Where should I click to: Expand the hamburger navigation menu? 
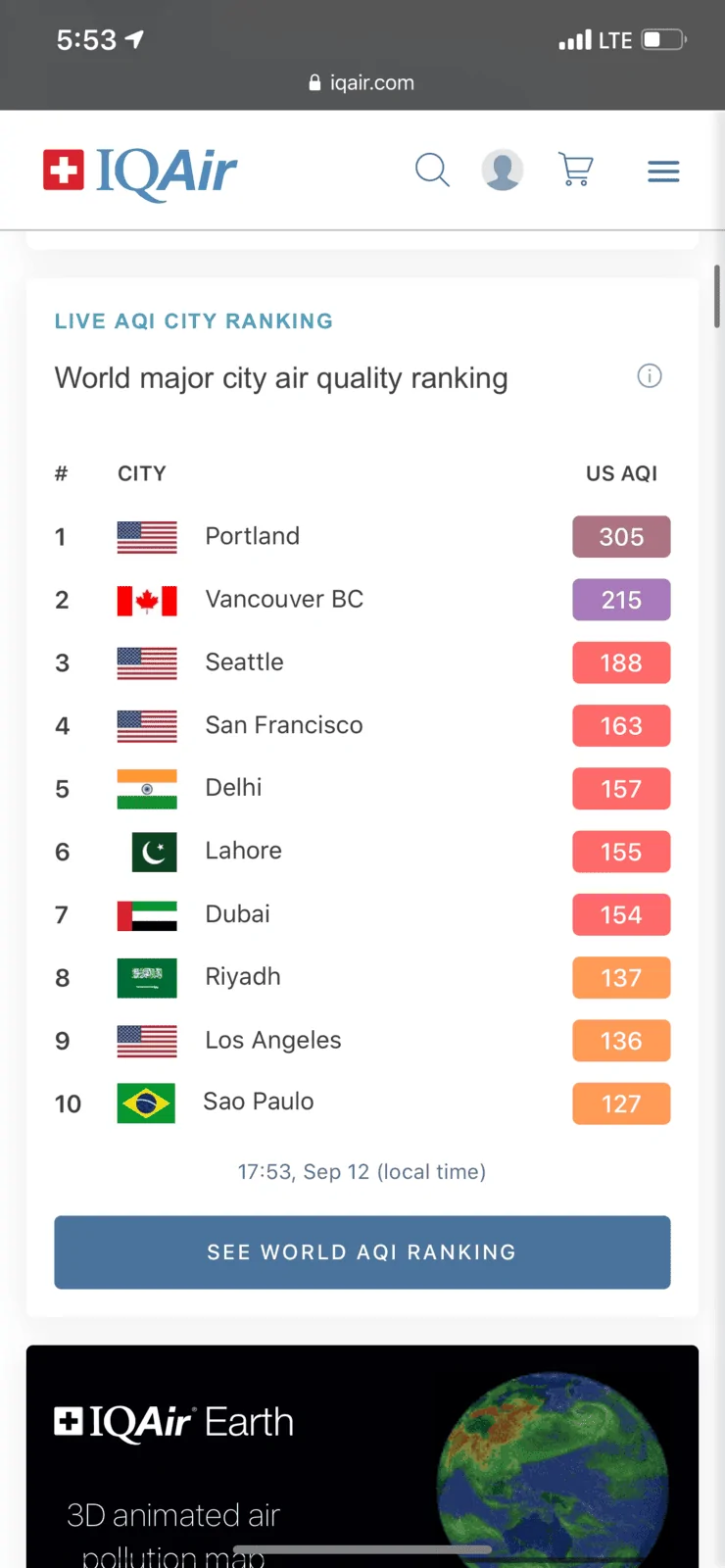pos(663,171)
